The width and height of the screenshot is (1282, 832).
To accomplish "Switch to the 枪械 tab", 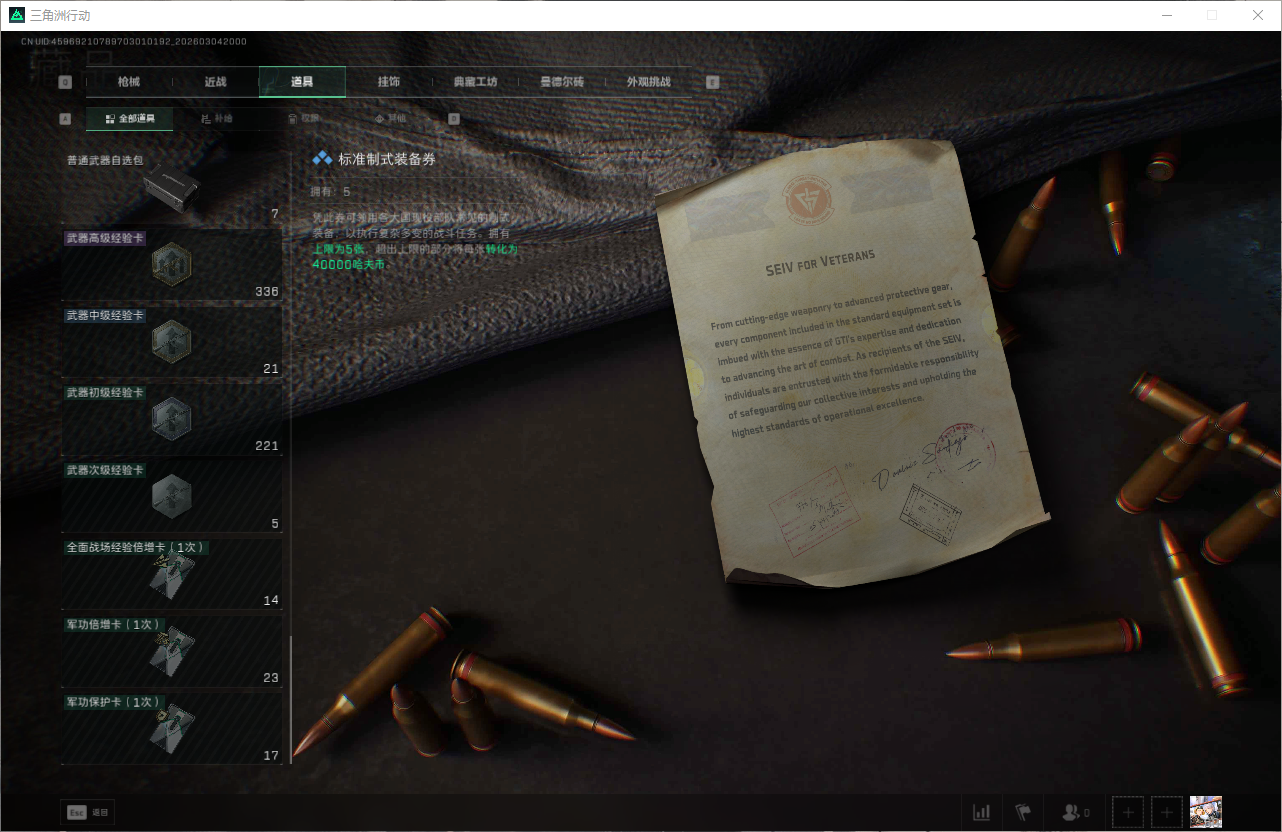I will point(129,82).
